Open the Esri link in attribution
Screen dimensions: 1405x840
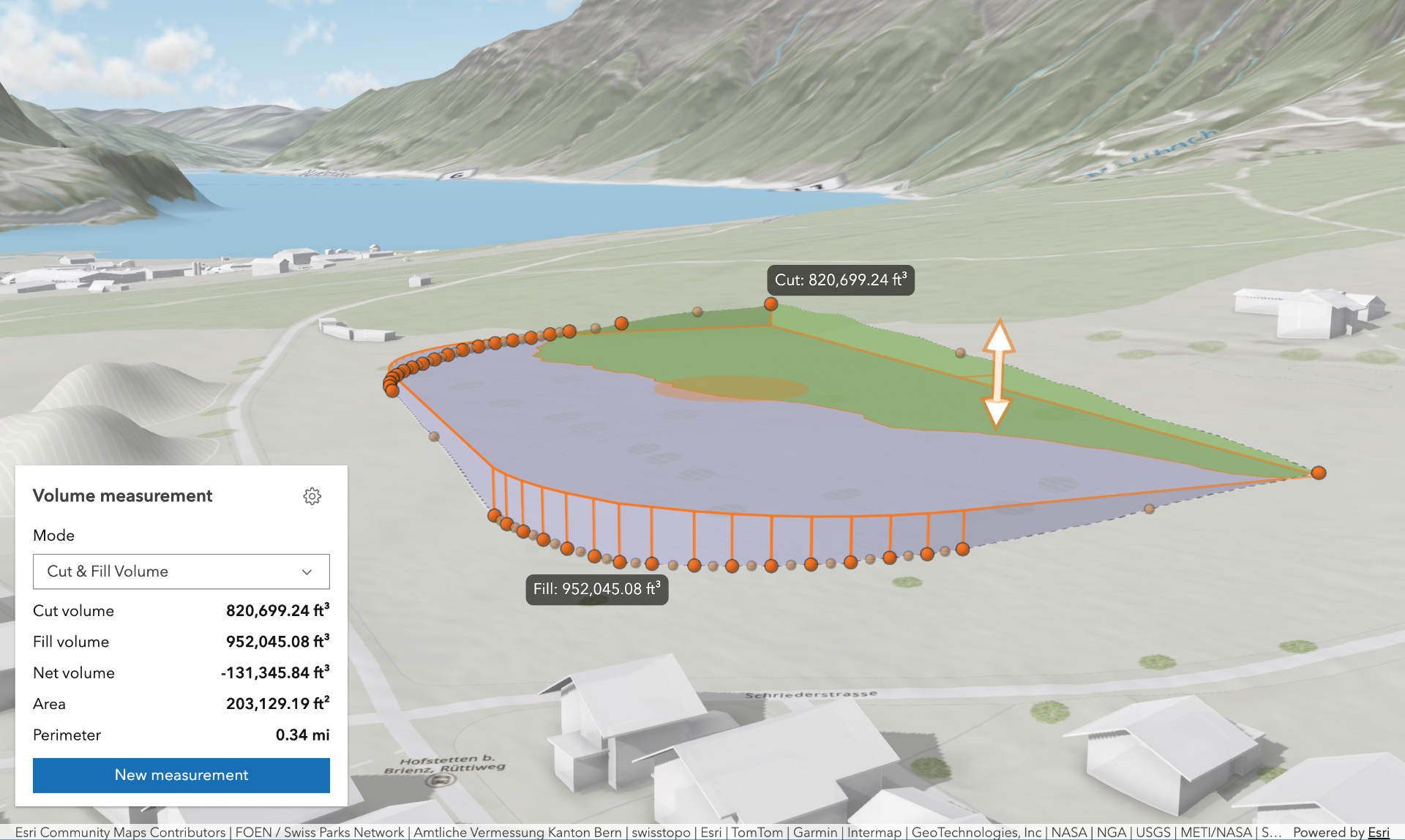1378,832
